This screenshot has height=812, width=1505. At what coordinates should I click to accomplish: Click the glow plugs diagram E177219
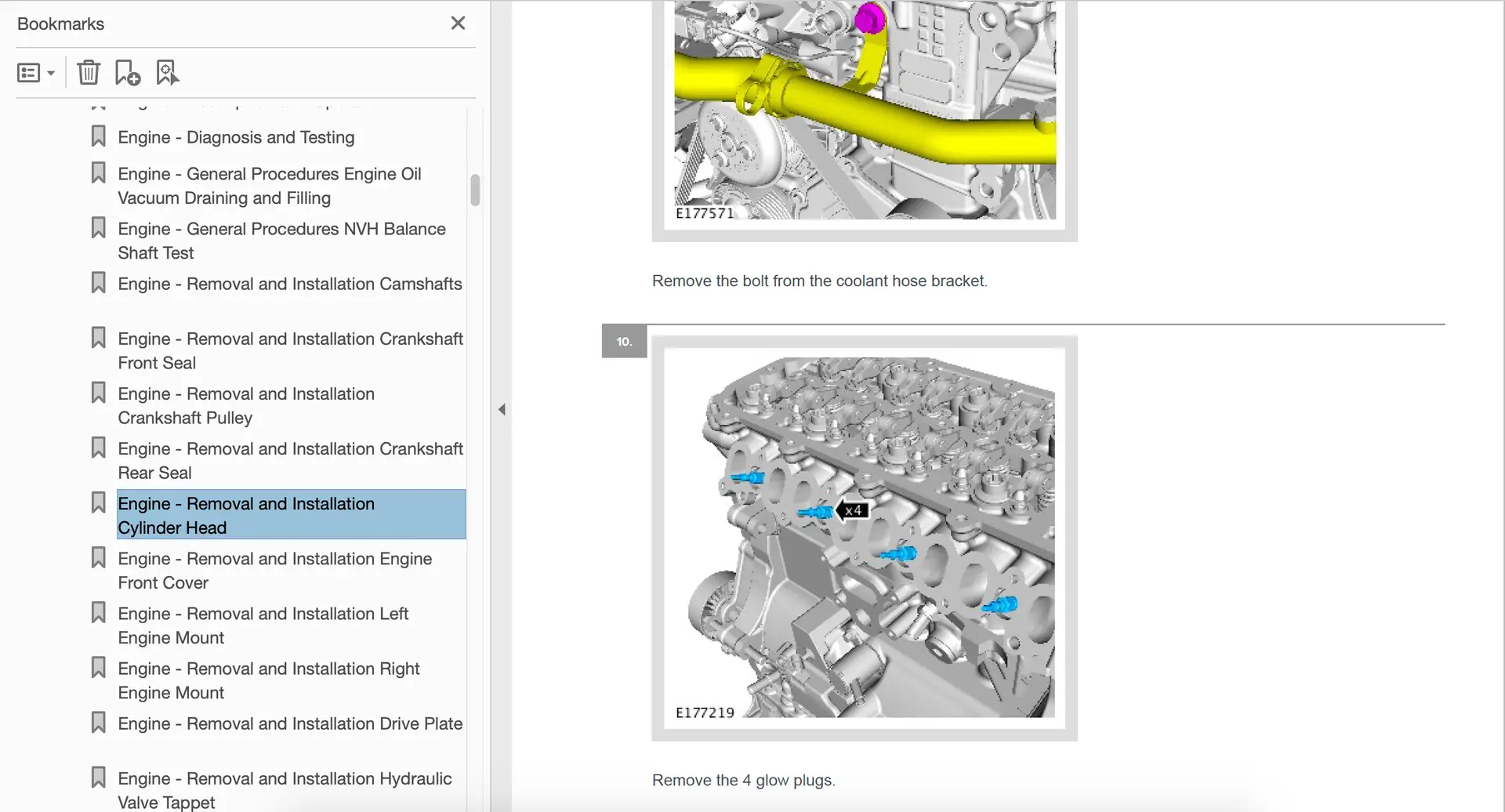pyautogui.click(x=864, y=538)
